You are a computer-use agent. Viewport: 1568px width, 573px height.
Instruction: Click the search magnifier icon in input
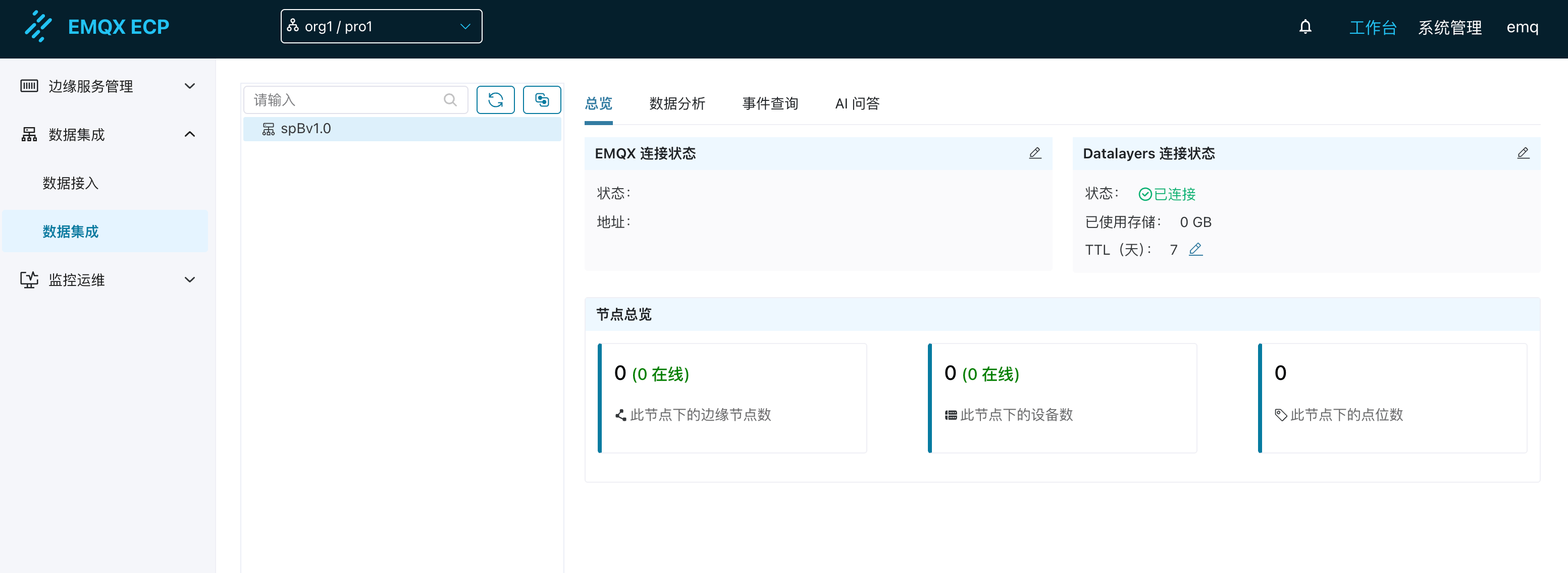click(x=450, y=100)
